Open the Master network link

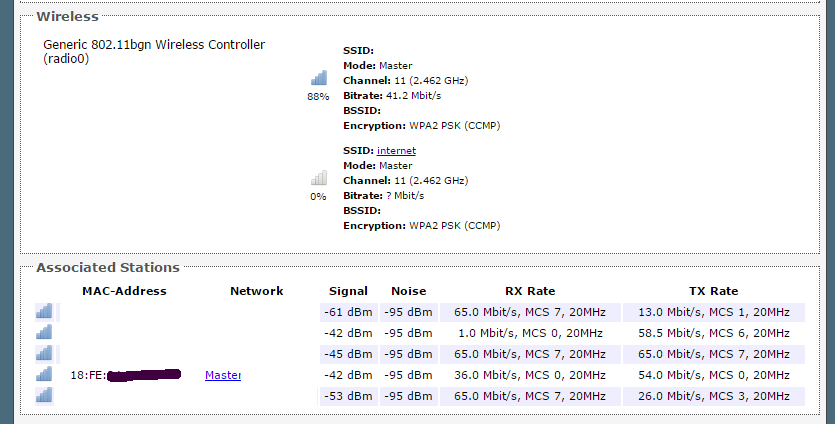click(223, 375)
